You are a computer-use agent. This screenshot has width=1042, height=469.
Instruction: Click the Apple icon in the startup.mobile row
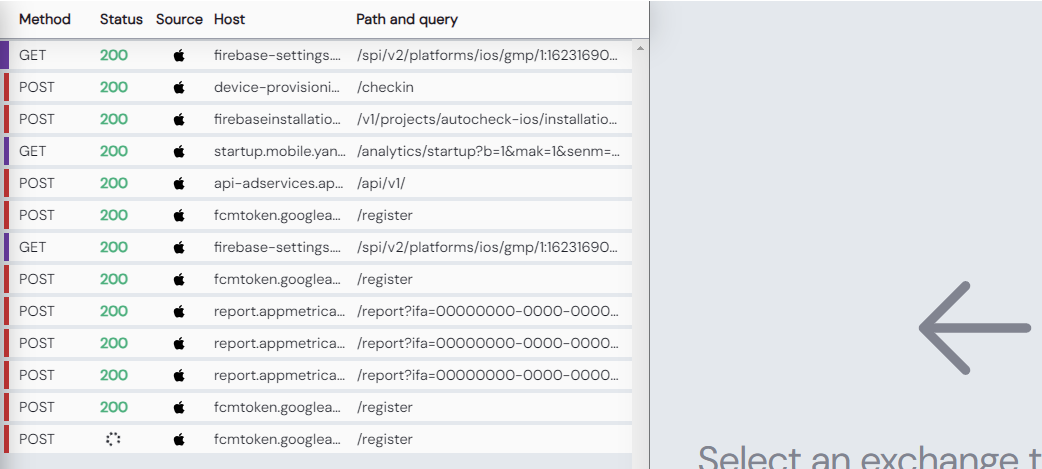[x=179, y=151]
